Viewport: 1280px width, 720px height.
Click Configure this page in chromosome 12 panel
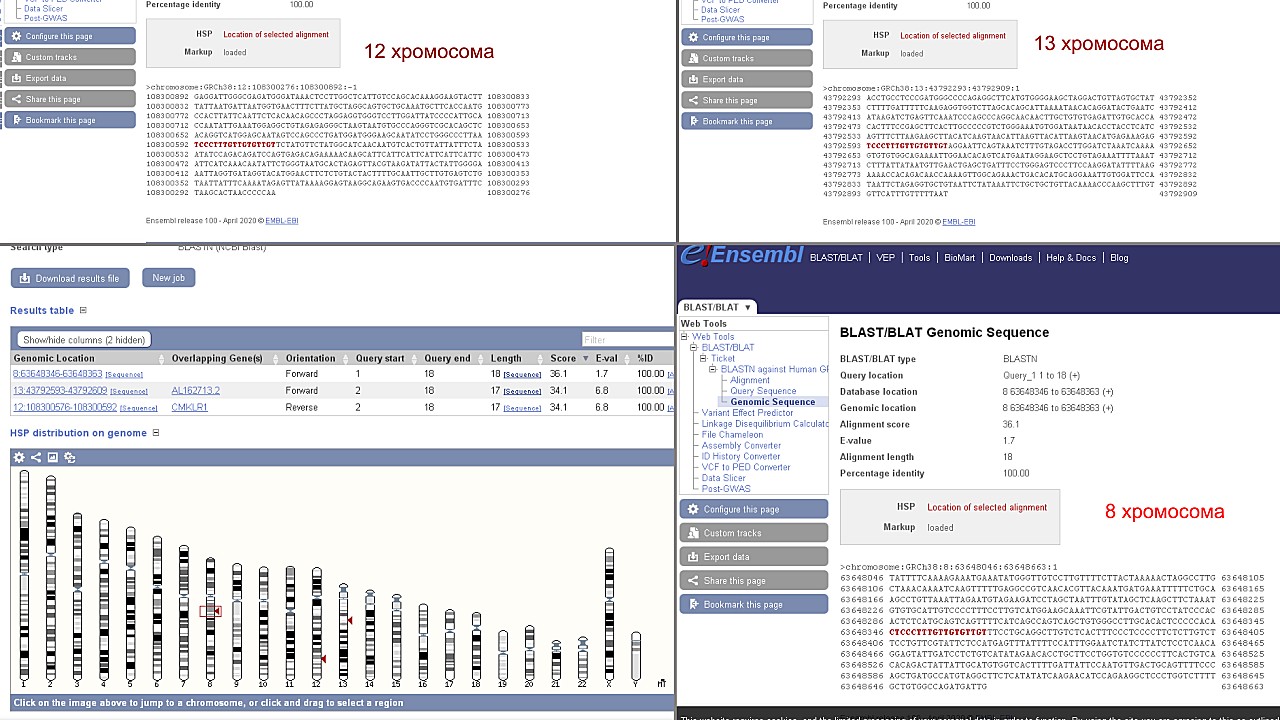[70, 36]
